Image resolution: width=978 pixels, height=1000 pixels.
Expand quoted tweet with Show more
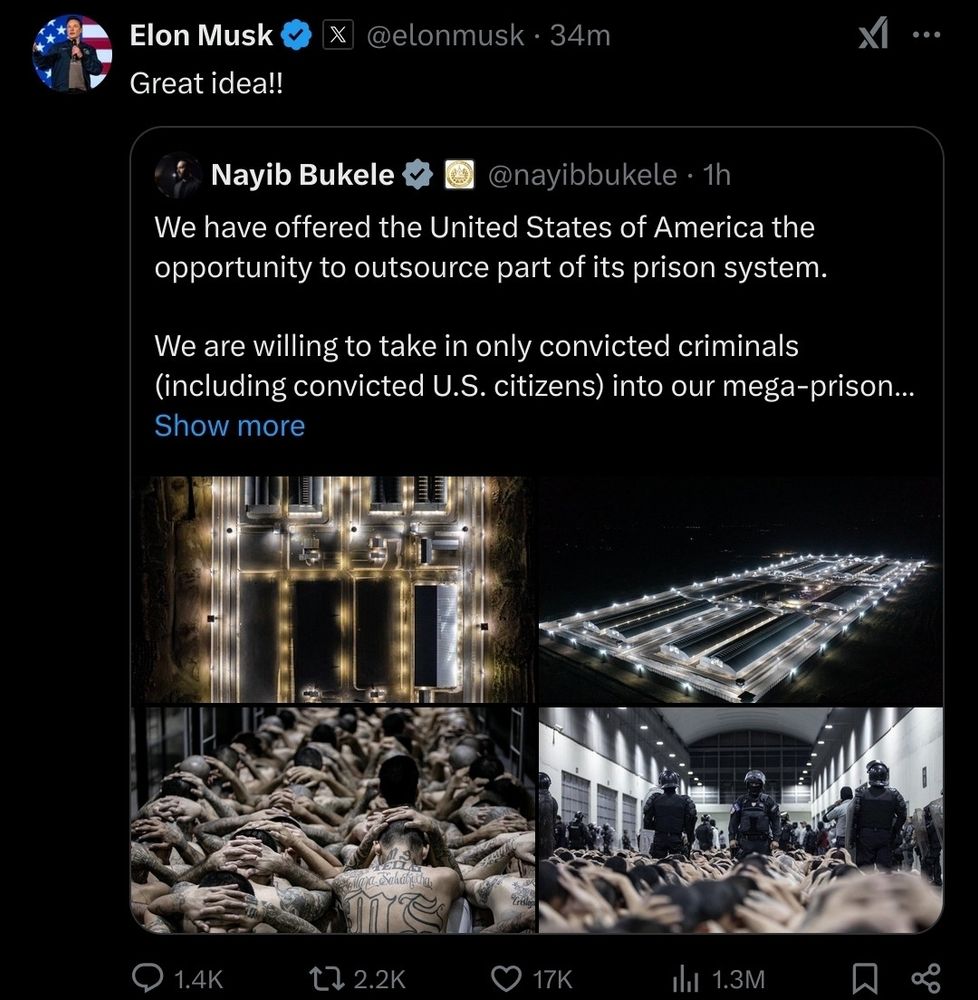[229, 426]
